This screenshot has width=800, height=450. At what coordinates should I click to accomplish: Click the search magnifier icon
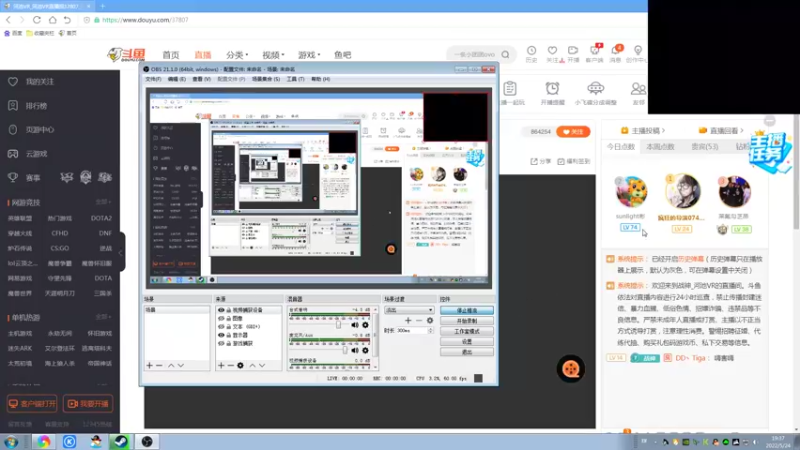point(505,55)
